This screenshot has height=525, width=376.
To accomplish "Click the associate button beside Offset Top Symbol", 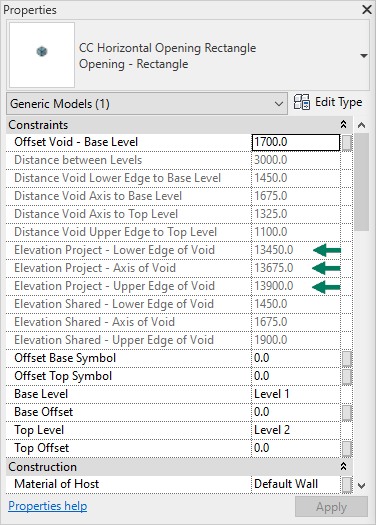I will click(x=347, y=377).
